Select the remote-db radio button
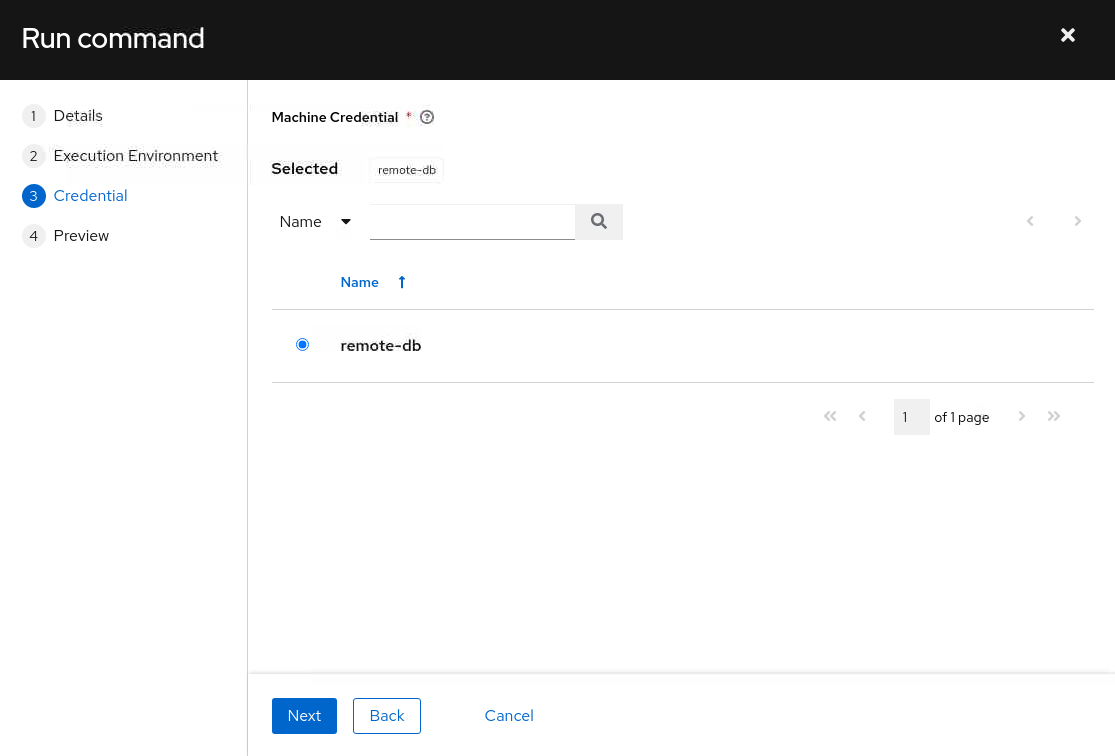This screenshot has height=756, width=1115. 302,345
